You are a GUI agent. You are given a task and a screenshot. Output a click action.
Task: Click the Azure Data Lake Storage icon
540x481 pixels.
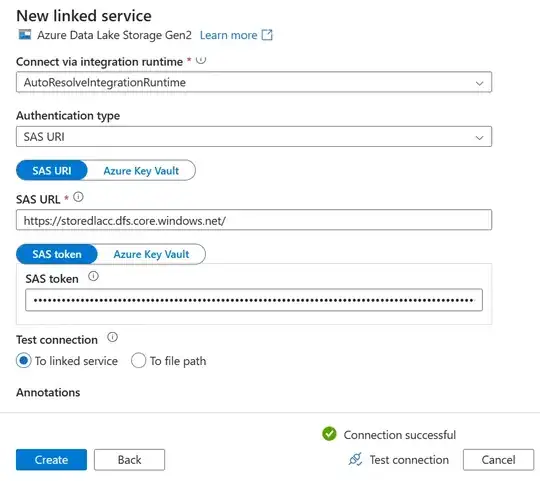(25, 35)
